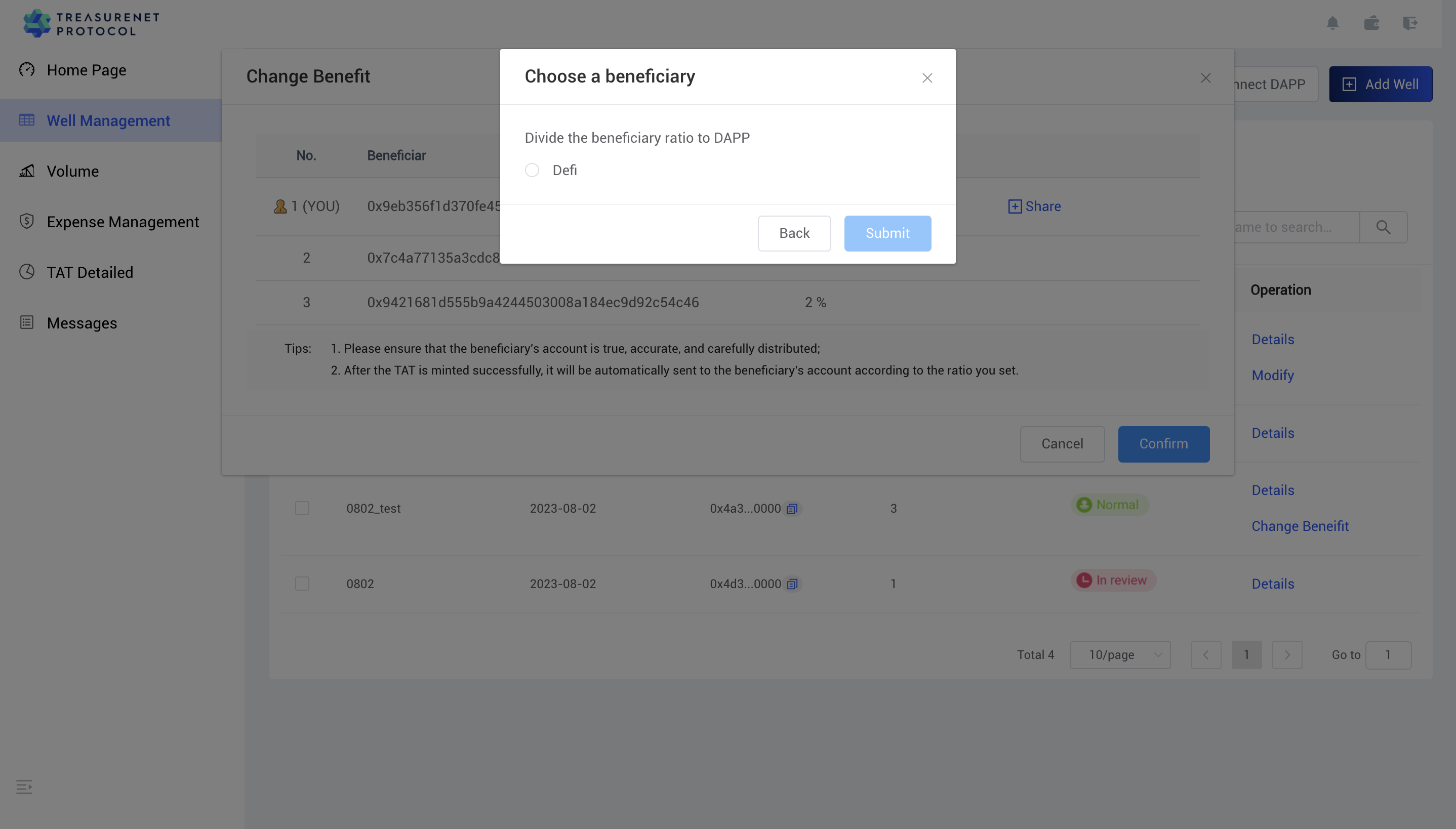The height and width of the screenshot is (829, 1456).
Task: Open Volume in sidebar
Action: coord(72,172)
